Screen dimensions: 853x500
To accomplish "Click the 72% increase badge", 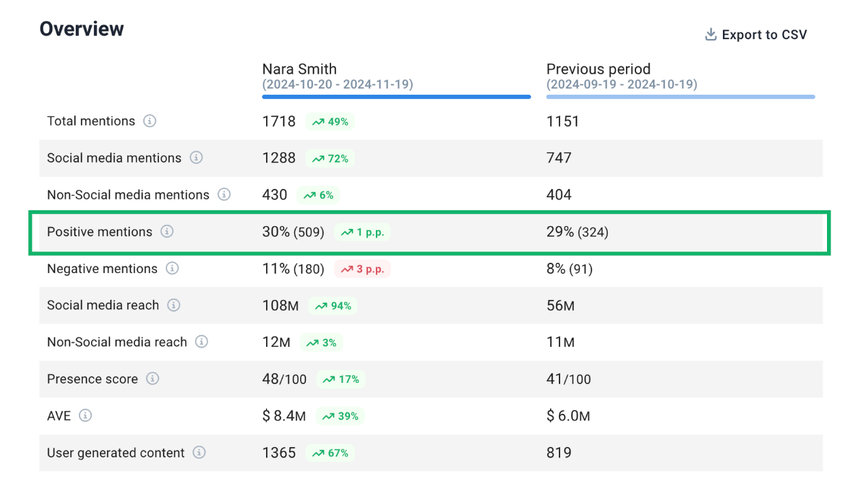I will point(330,159).
